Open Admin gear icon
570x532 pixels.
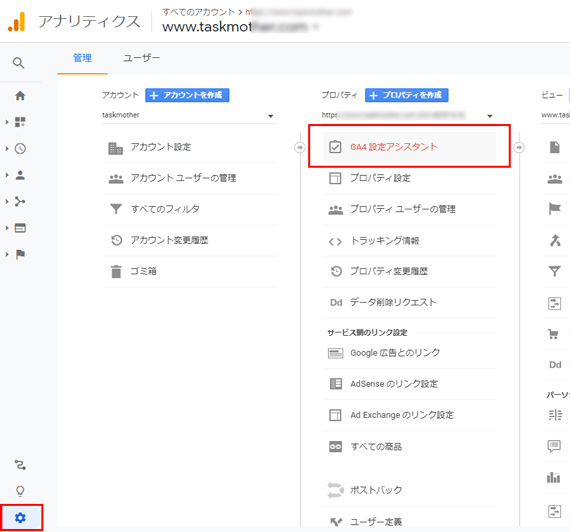pyautogui.click(x=20, y=517)
